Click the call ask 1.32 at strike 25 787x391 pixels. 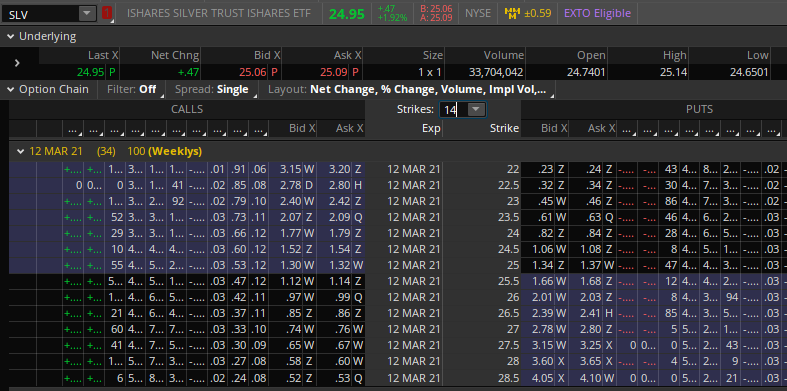341,266
